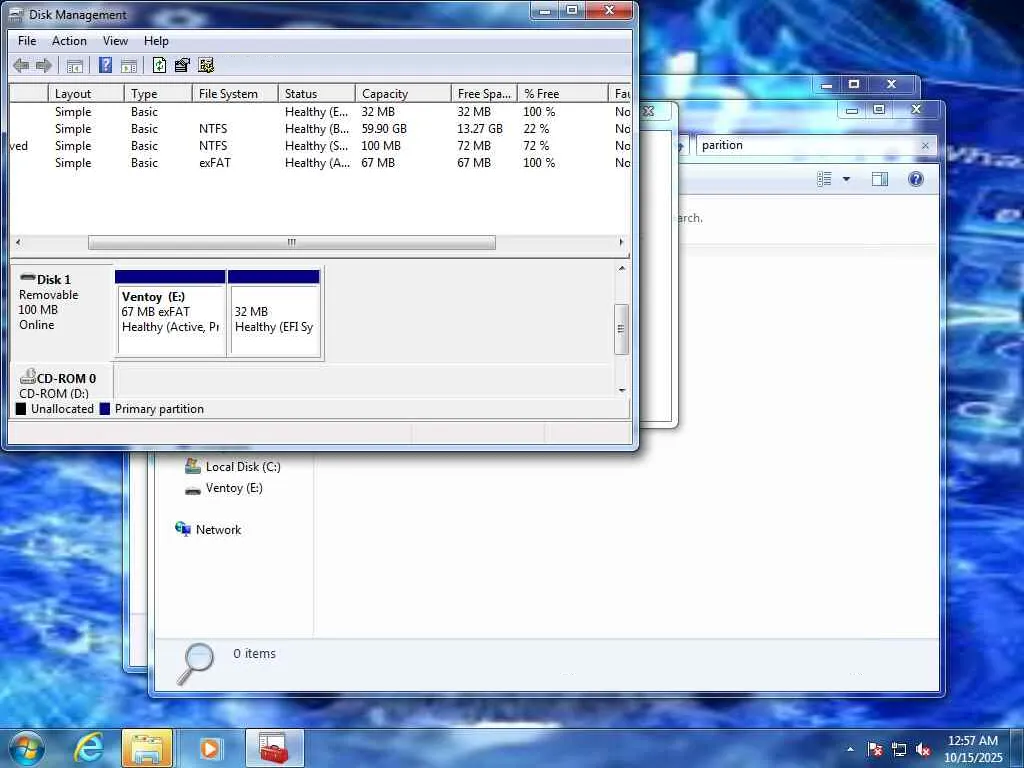Open the view options dropdown arrow in Explorer
1024x768 pixels.
(x=846, y=179)
